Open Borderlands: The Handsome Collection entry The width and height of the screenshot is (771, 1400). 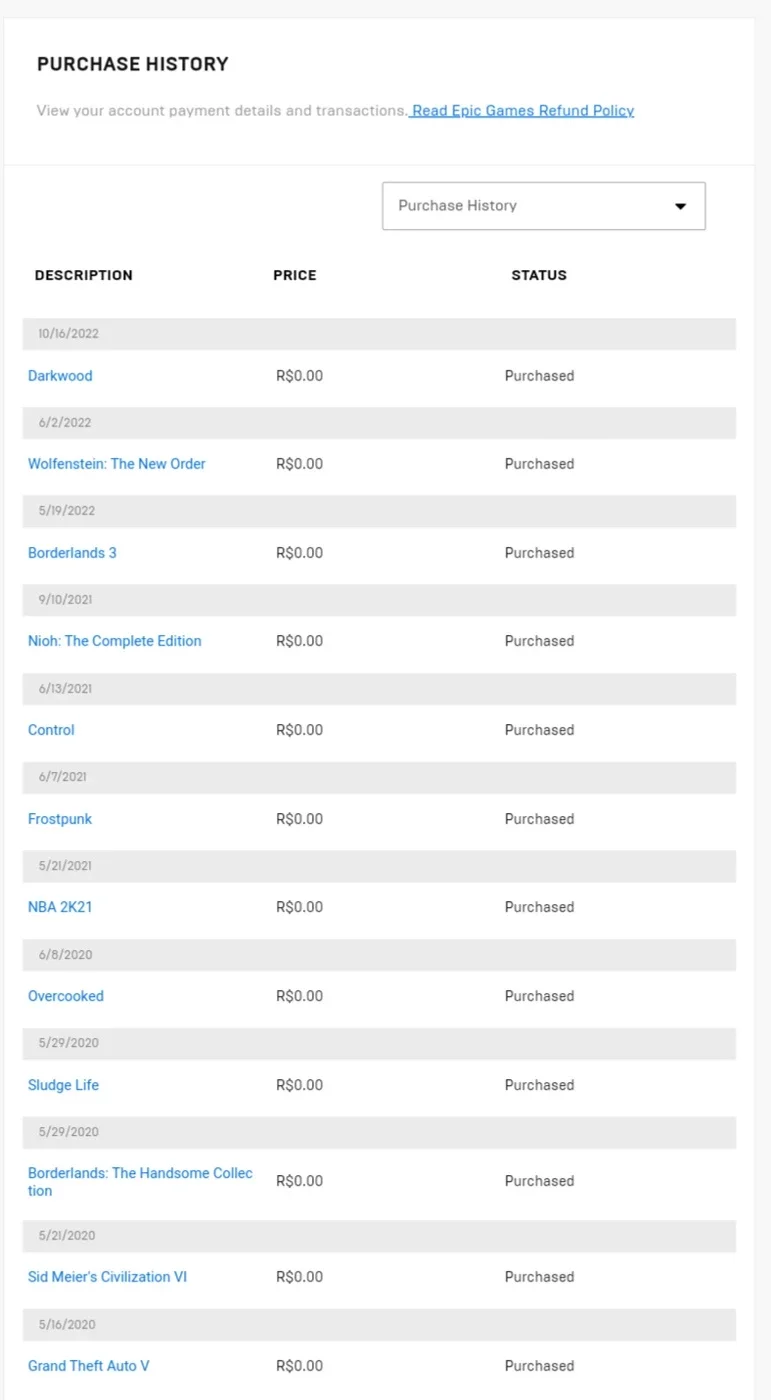(140, 1182)
